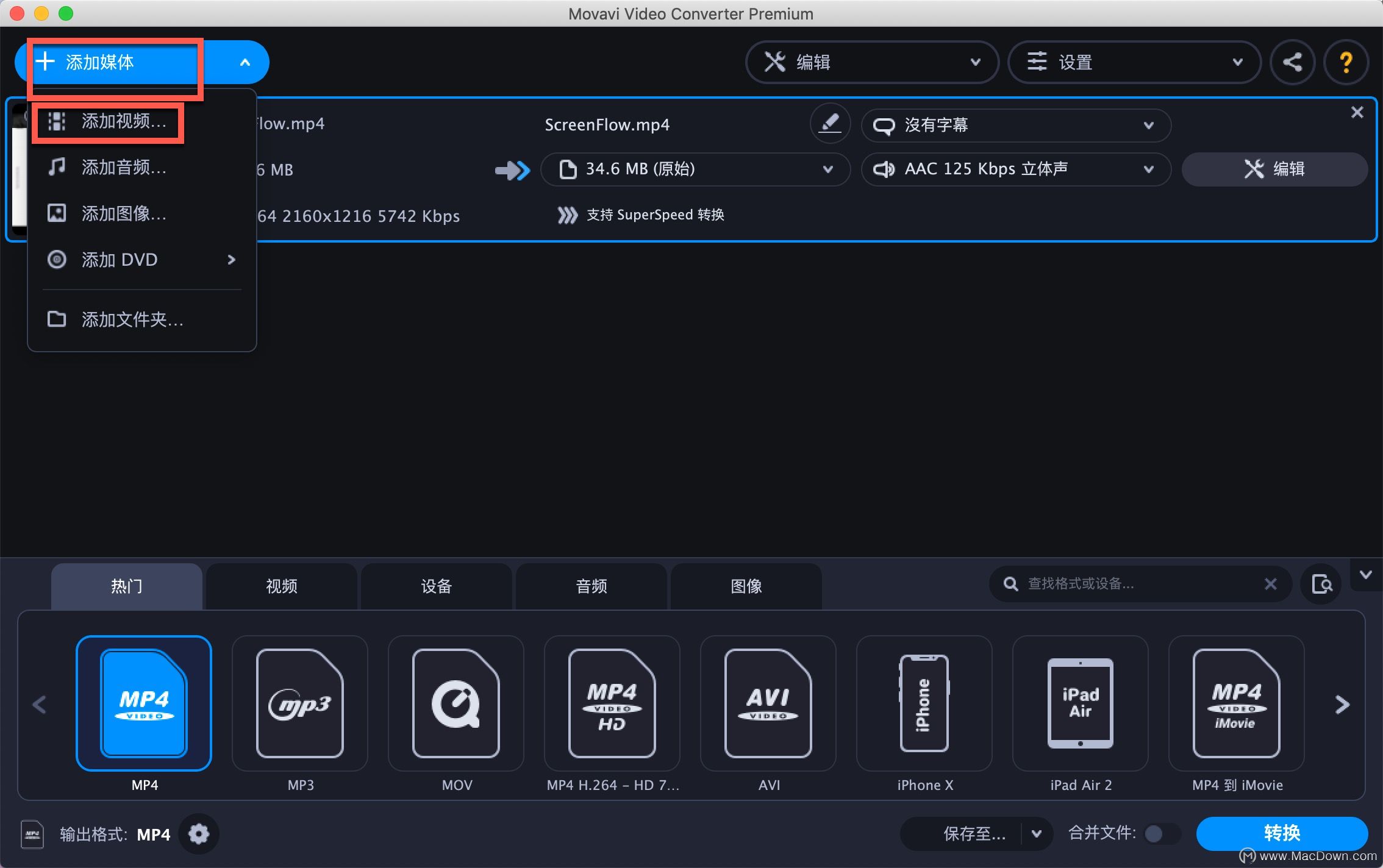Remove ScreenFlow.mp4 with the X icon
Viewport: 1383px width, 868px height.
(x=1357, y=112)
